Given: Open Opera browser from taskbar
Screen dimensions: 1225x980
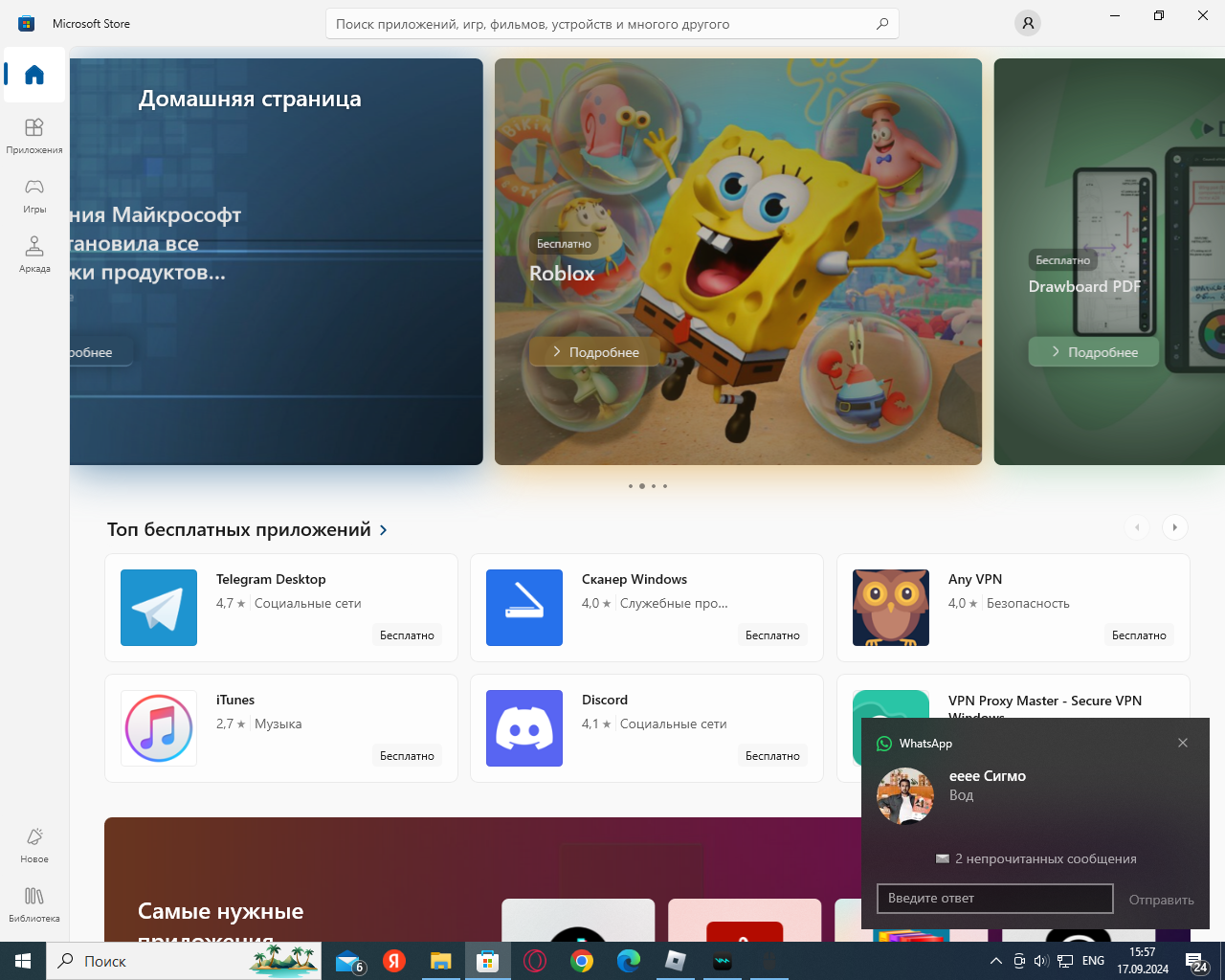Looking at the screenshot, I should click(535, 961).
